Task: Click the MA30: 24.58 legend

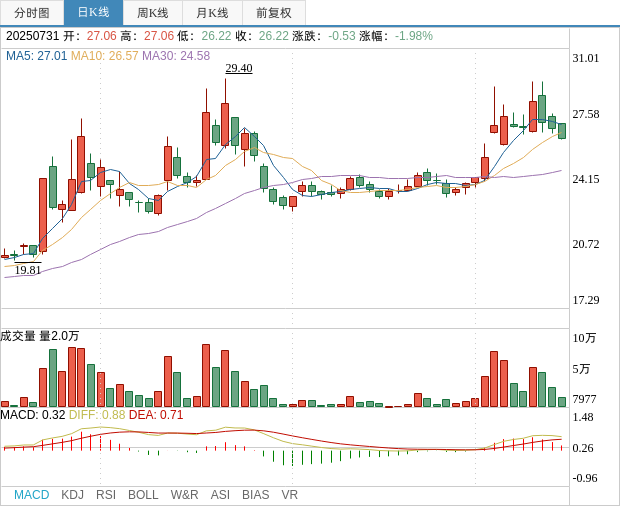Action: click(x=176, y=56)
